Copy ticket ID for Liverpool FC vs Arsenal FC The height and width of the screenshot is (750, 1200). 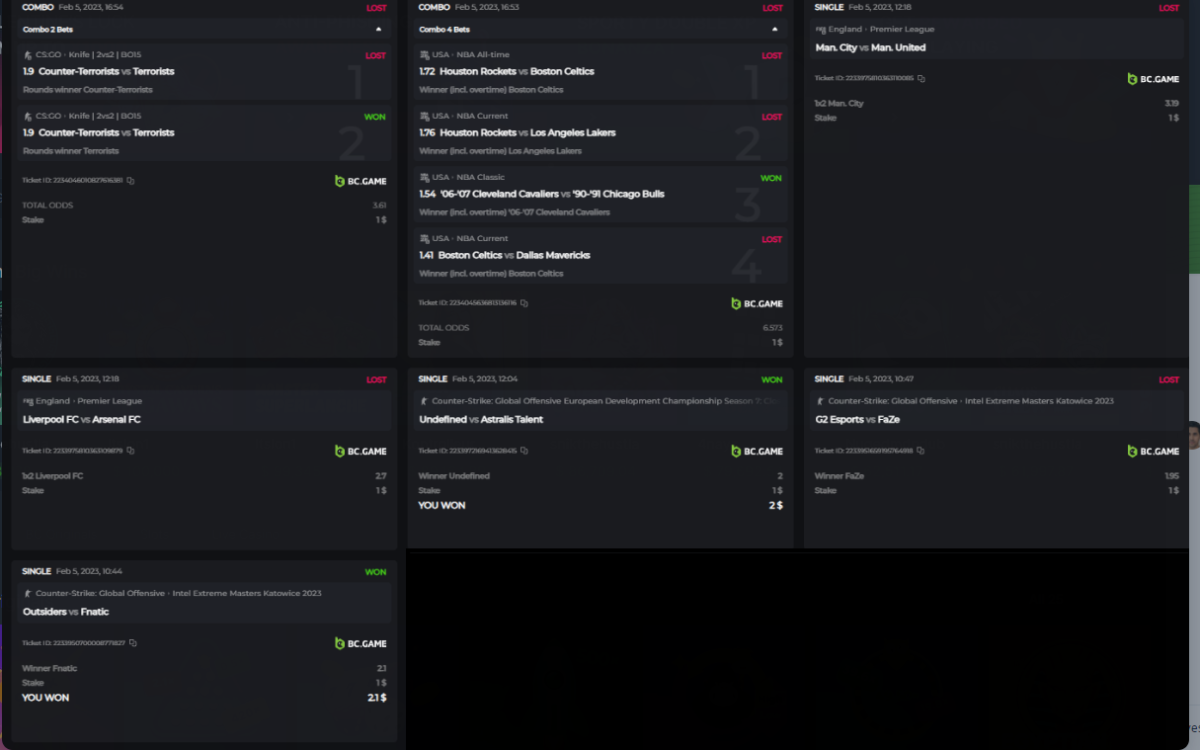coord(131,451)
